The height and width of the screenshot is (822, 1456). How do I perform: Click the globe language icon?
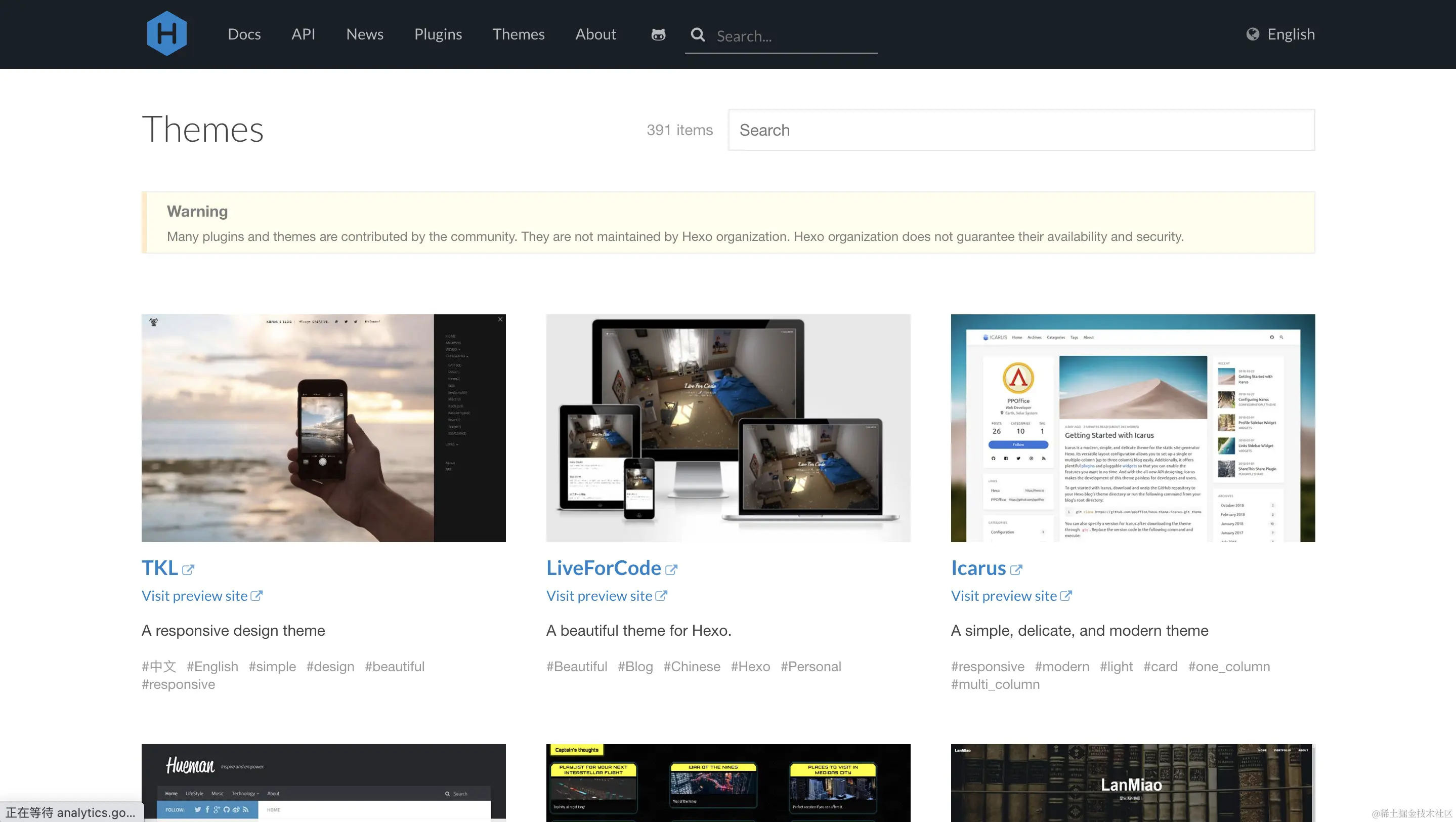1253,34
